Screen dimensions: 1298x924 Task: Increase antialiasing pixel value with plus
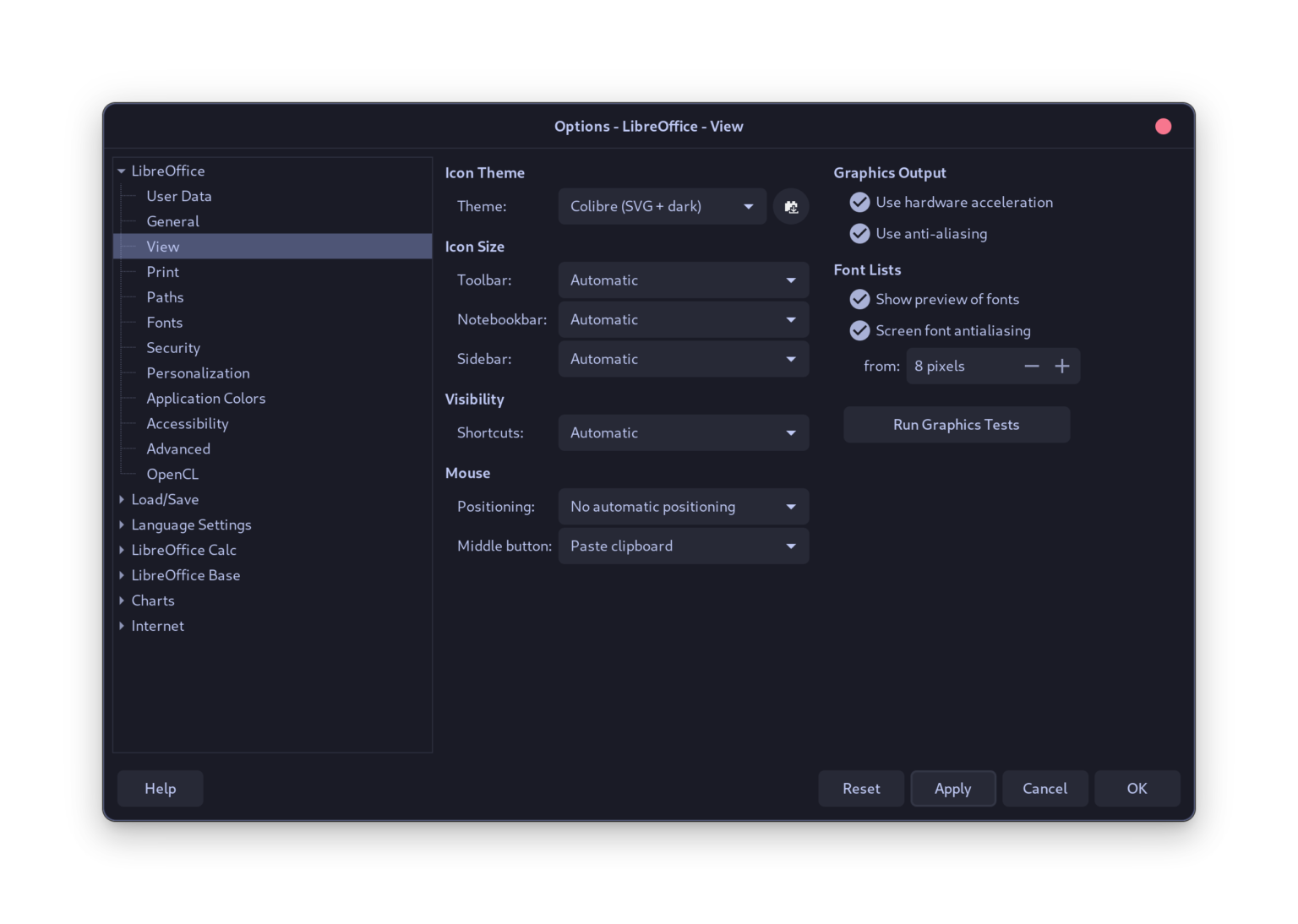click(1062, 367)
